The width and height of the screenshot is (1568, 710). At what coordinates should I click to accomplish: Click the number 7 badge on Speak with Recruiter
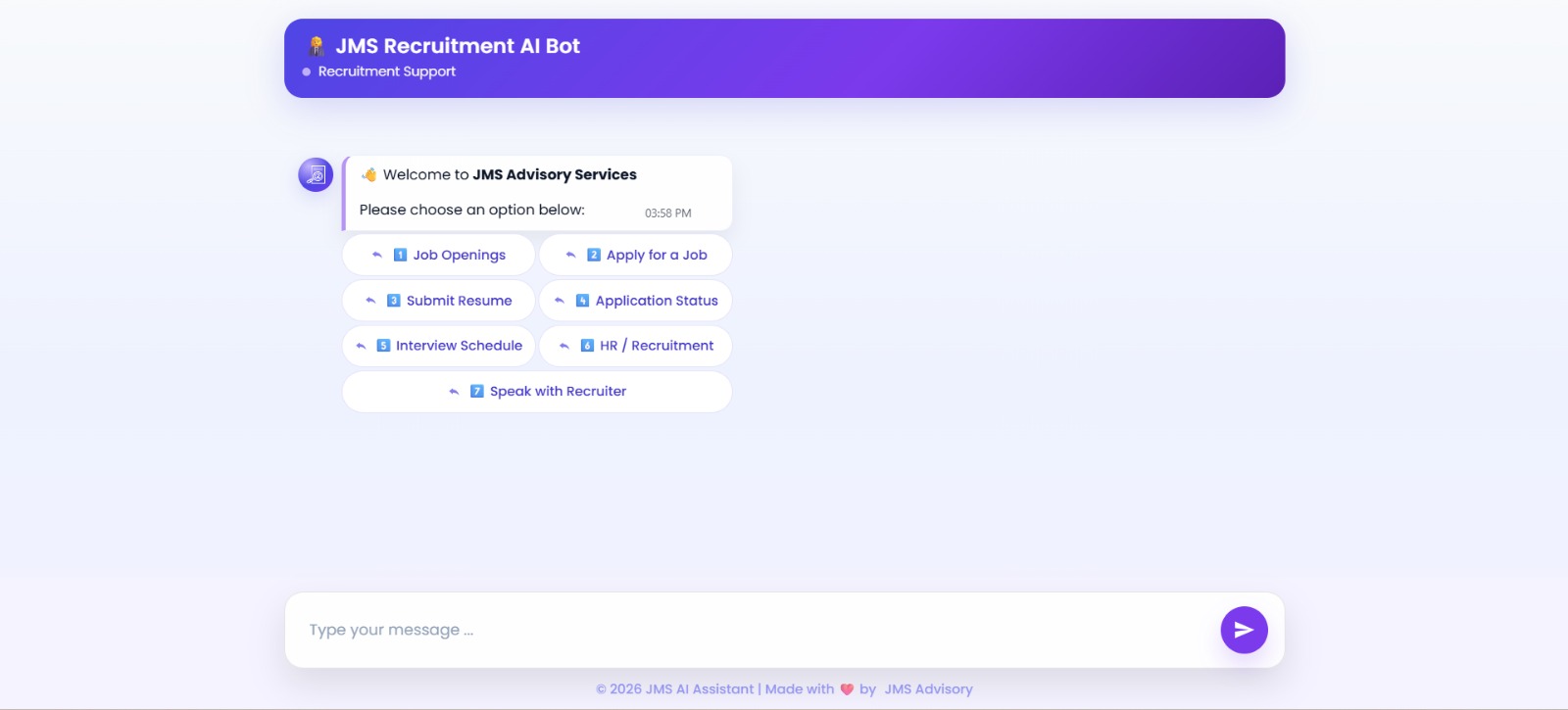(477, 392)
